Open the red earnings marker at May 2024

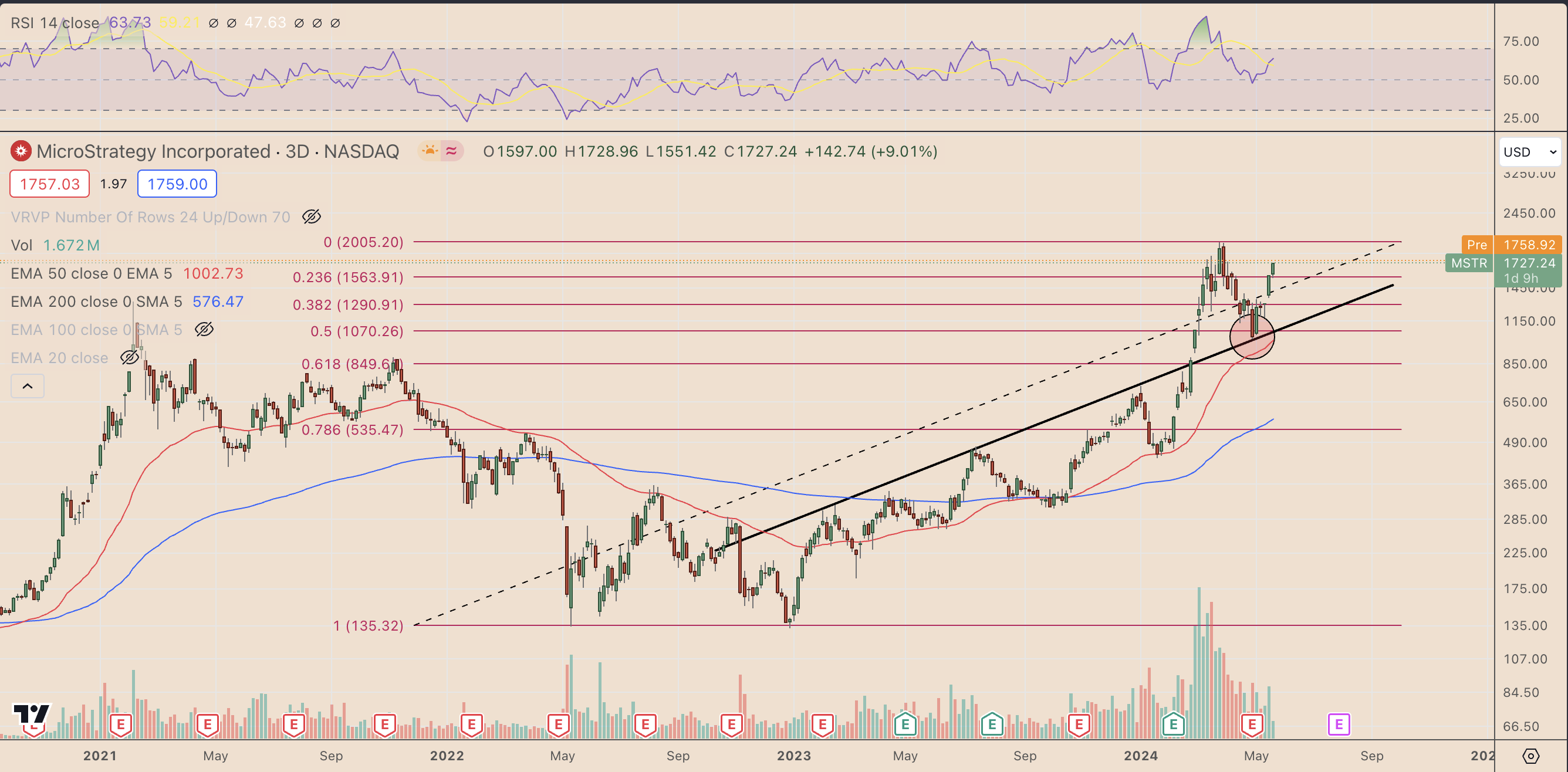pyautogui.click(x=1252, y=724)
